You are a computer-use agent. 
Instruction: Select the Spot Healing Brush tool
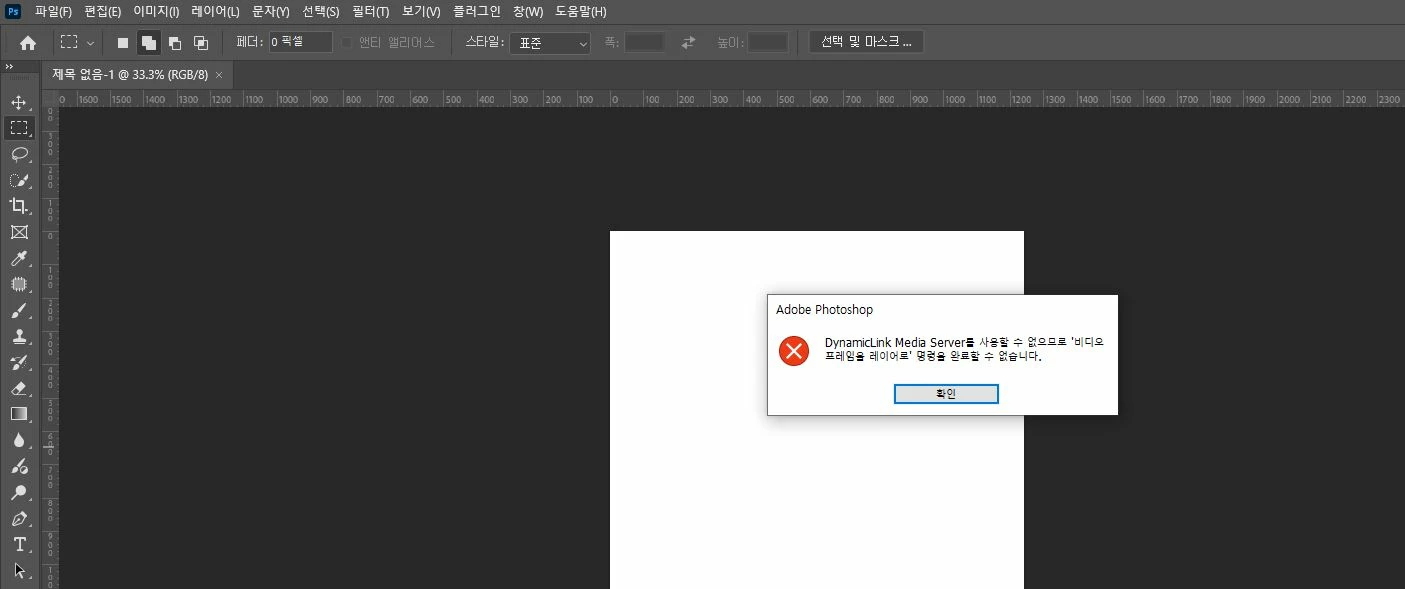tap(19, 284)
